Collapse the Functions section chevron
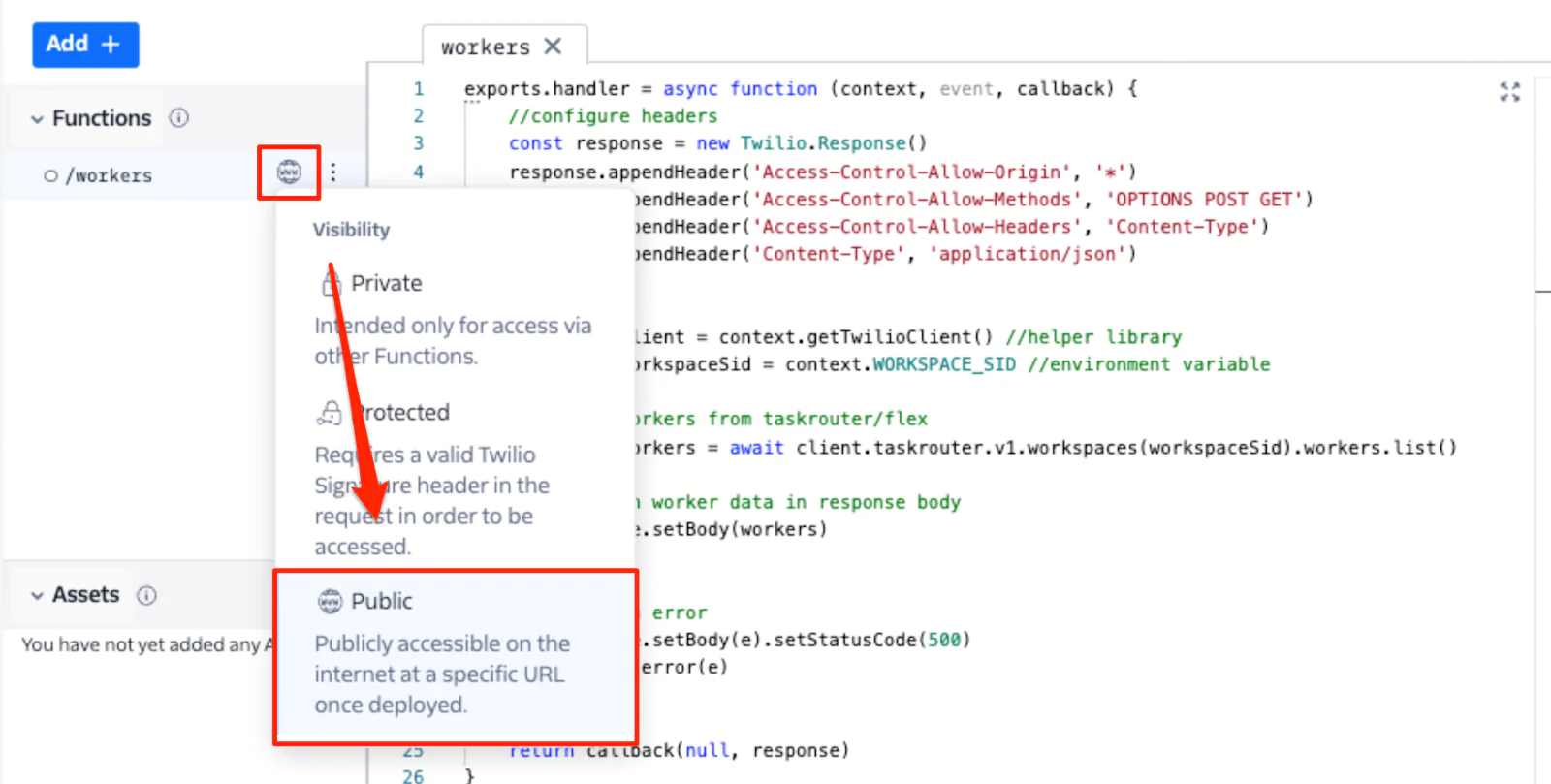The height and width of the screenshot is (784, 1551). pos(37,119)
